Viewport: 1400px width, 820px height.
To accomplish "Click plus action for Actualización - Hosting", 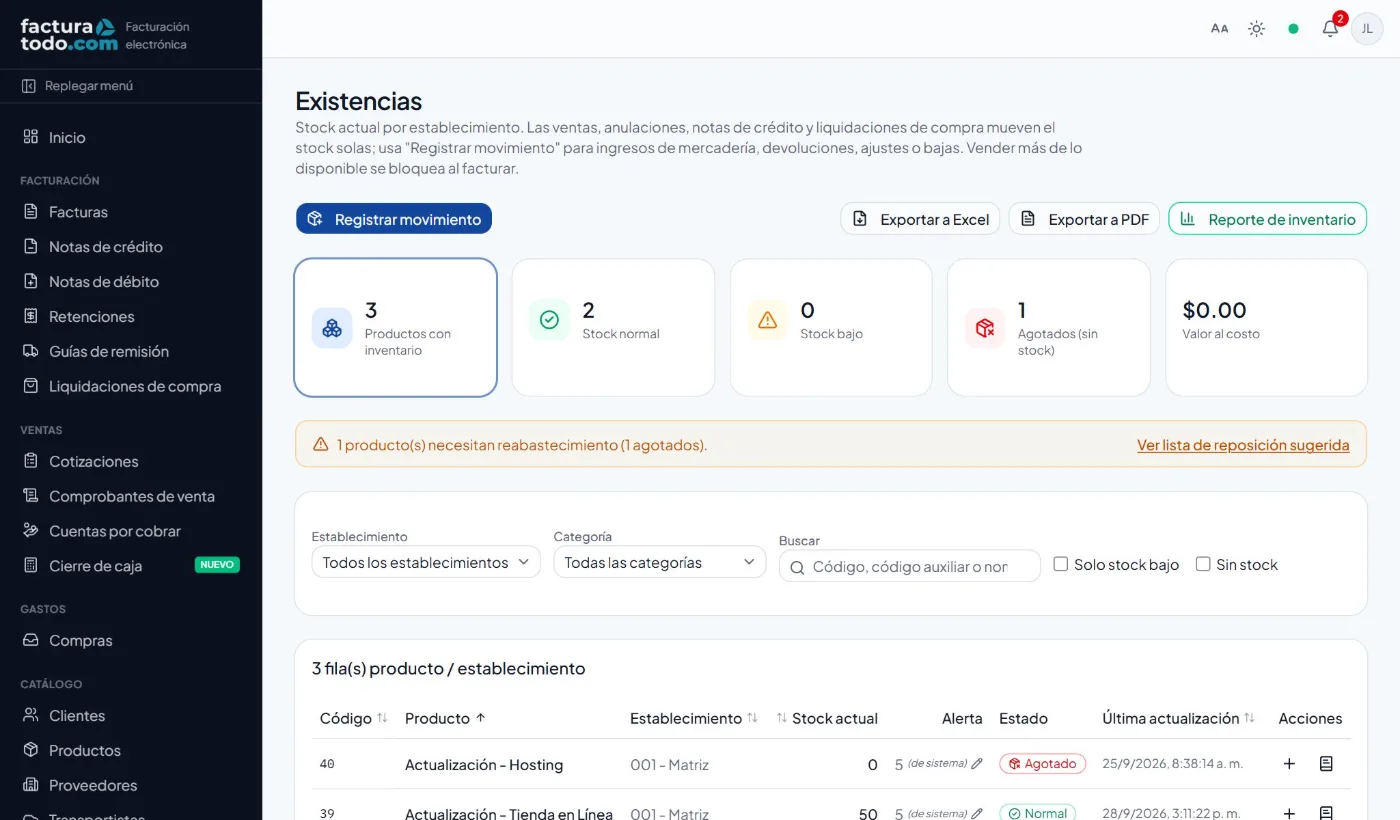I will pyautogui.click(x=1289, y=764).
